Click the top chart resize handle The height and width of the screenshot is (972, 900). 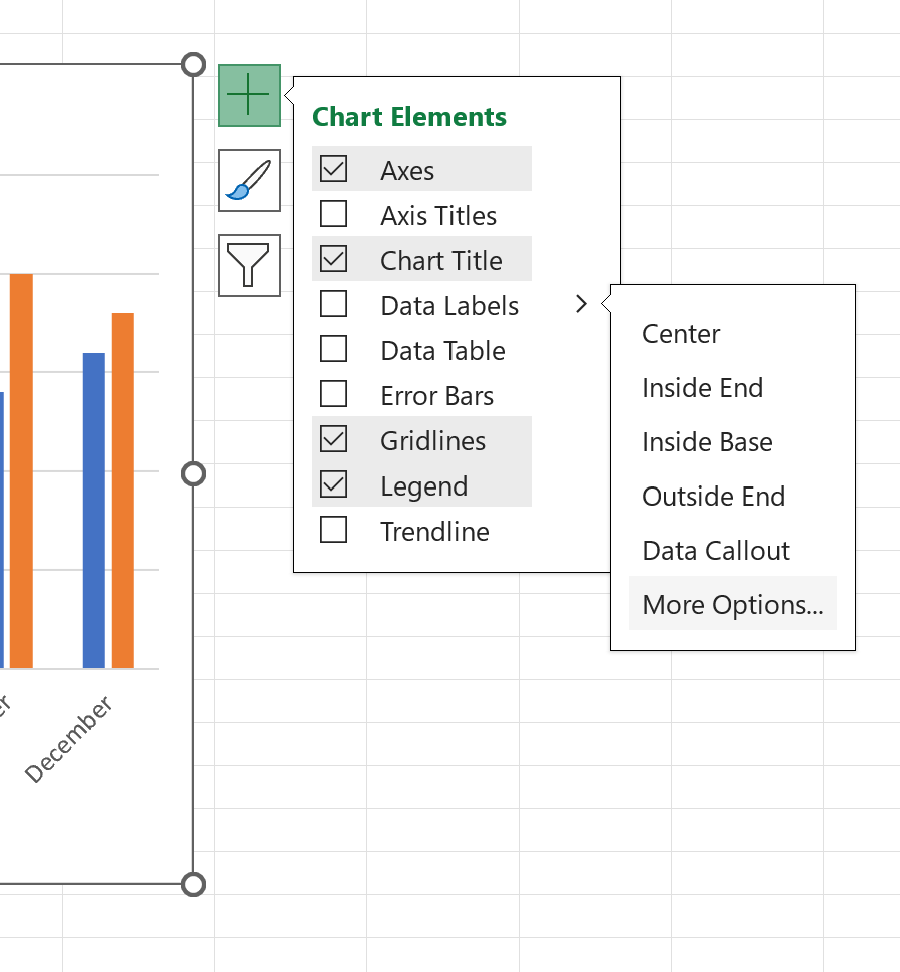pyautogui.click(x=193, y=65)
